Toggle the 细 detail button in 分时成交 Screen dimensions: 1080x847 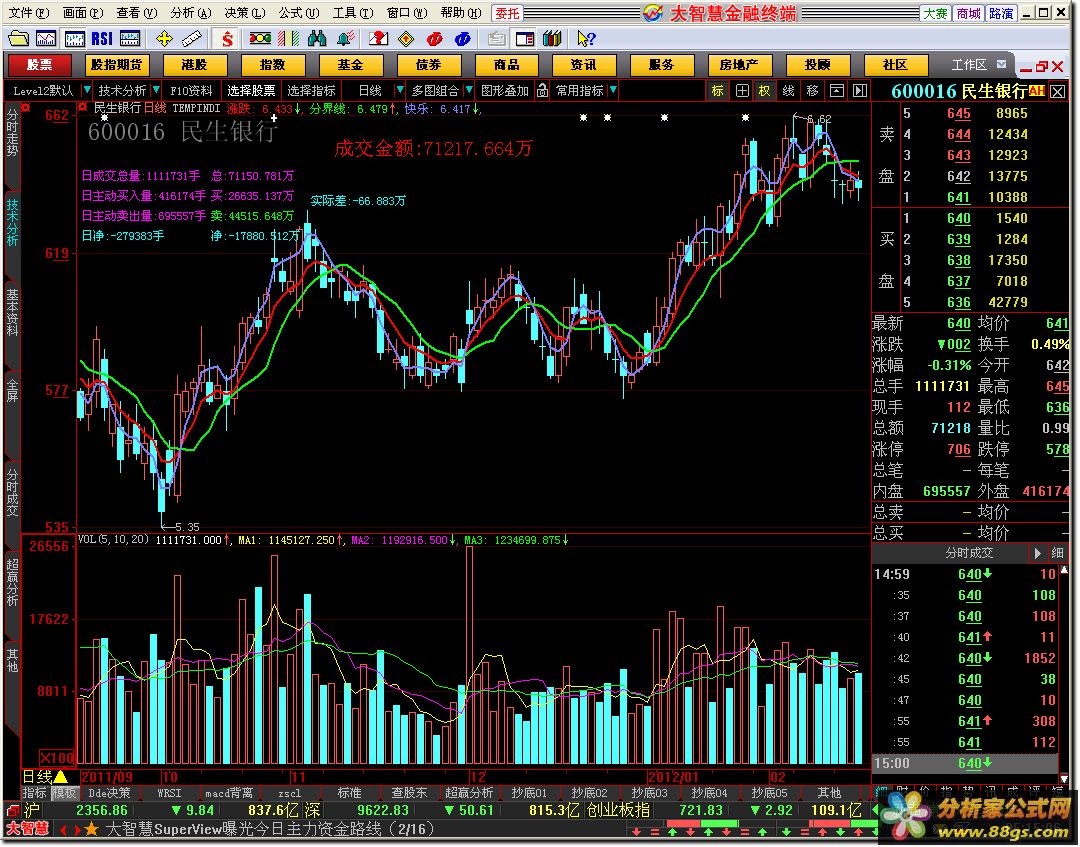1057,553
